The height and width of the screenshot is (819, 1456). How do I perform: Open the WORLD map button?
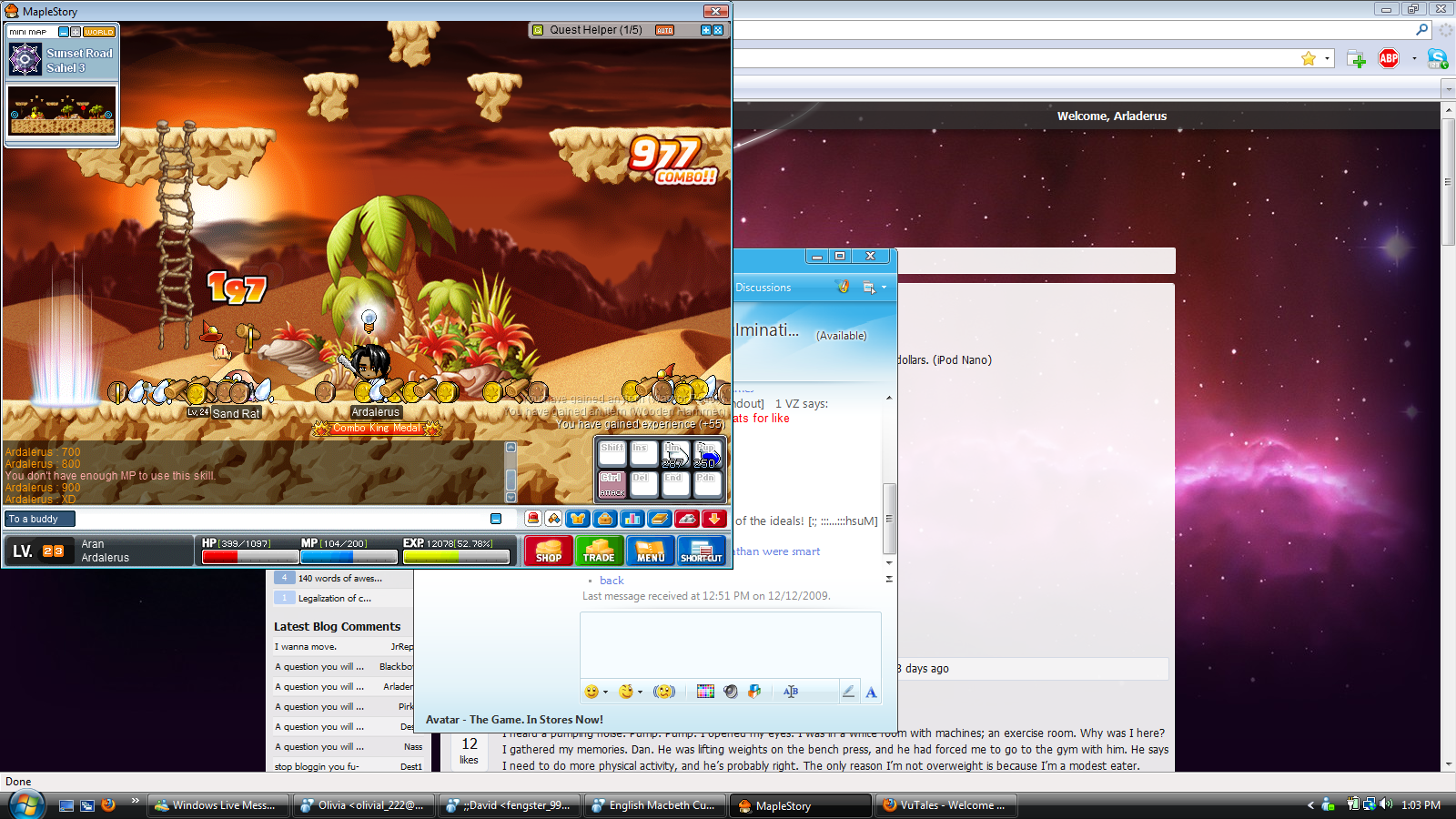[x=99, y=32]
